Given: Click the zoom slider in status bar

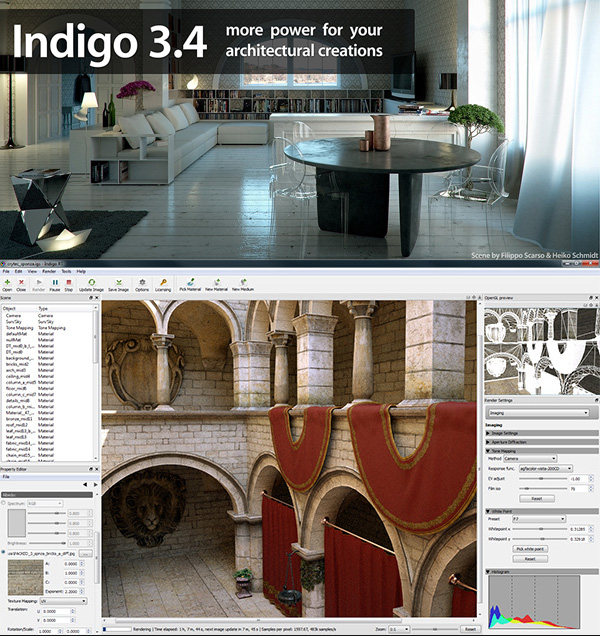Looking at the screenshot, I should [x=435, y=629].
